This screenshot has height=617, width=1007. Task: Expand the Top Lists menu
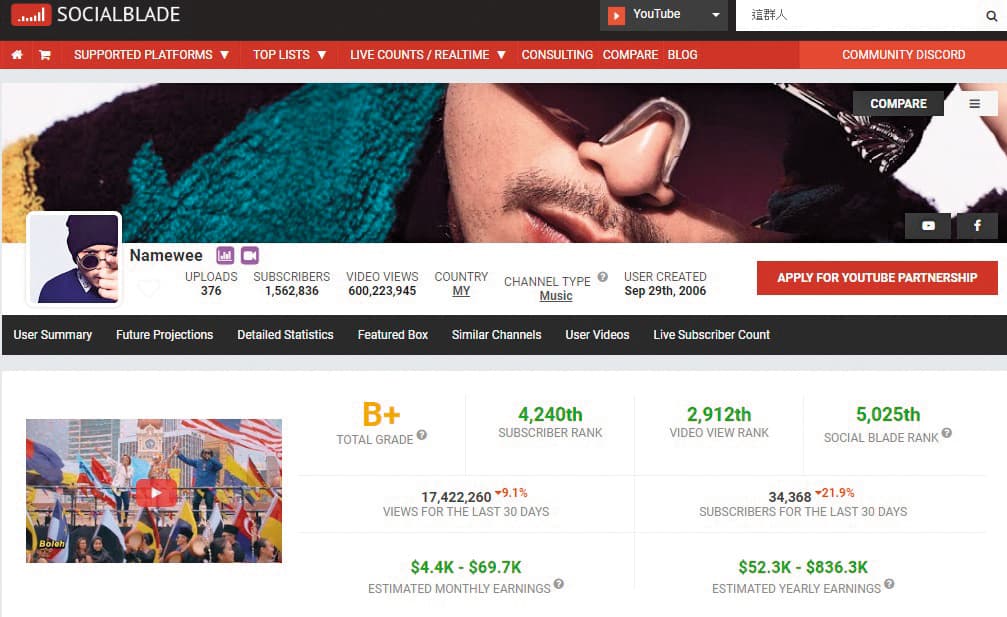pyautogui.click(x=290, y=55)
